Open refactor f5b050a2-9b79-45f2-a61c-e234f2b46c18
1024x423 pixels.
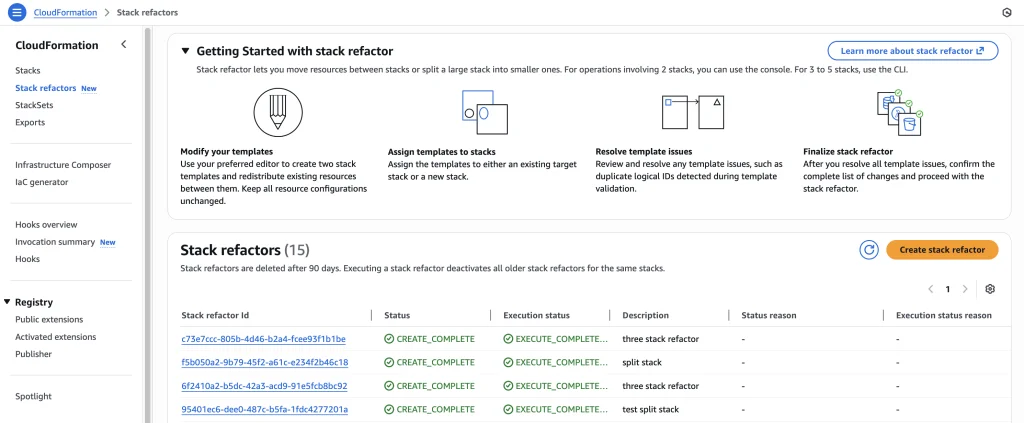264,362
